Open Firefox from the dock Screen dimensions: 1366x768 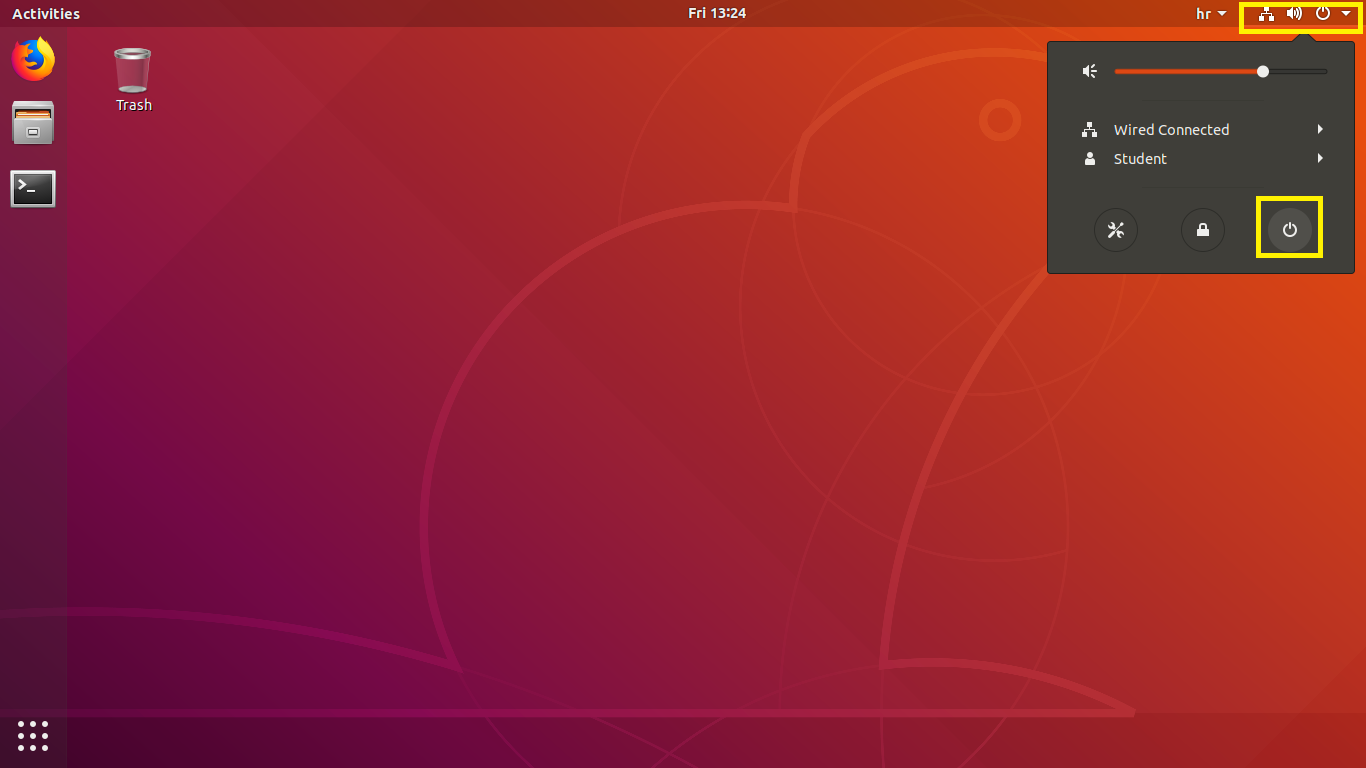point(33,59)
